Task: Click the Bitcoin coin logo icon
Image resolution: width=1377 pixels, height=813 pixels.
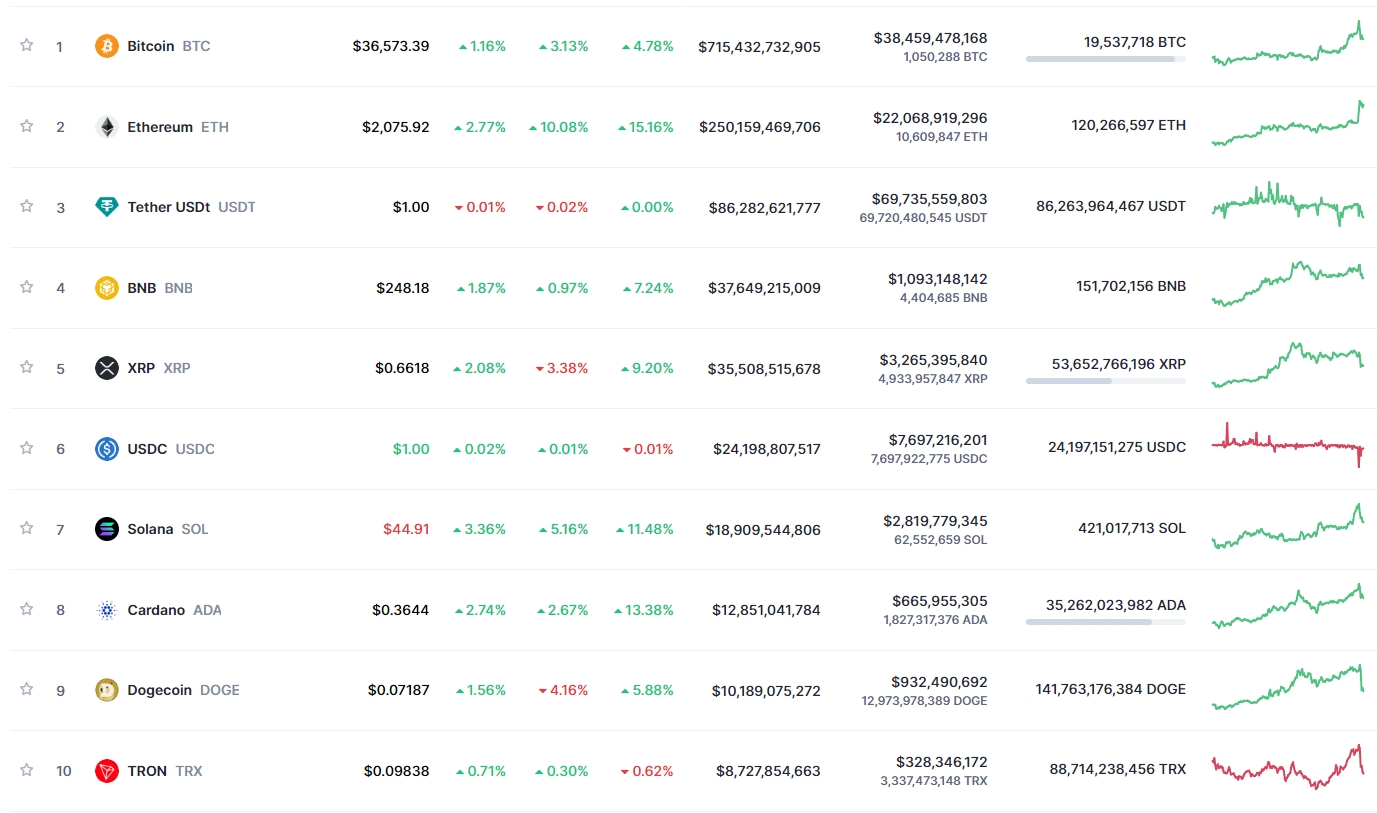Action: click(106, 46)
